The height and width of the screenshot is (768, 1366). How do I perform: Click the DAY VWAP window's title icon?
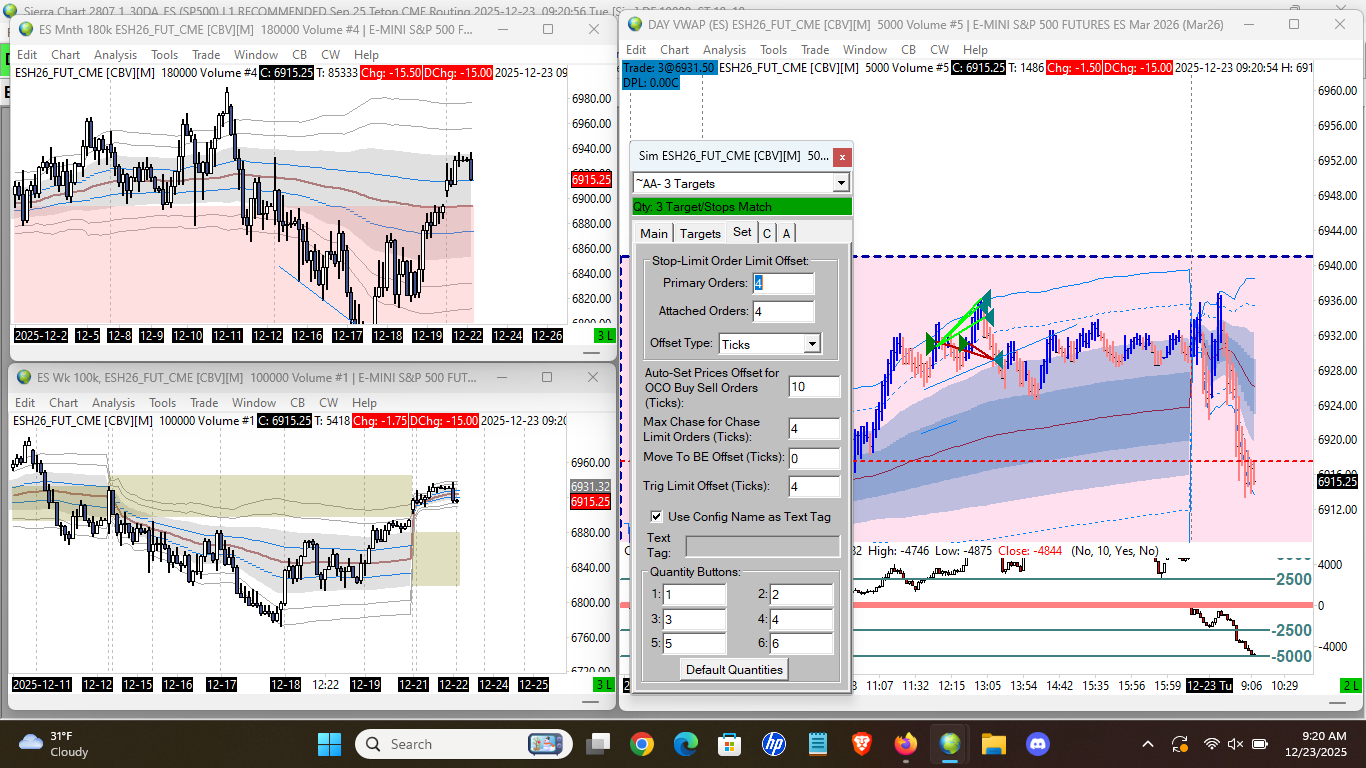(x=635, y=23)
